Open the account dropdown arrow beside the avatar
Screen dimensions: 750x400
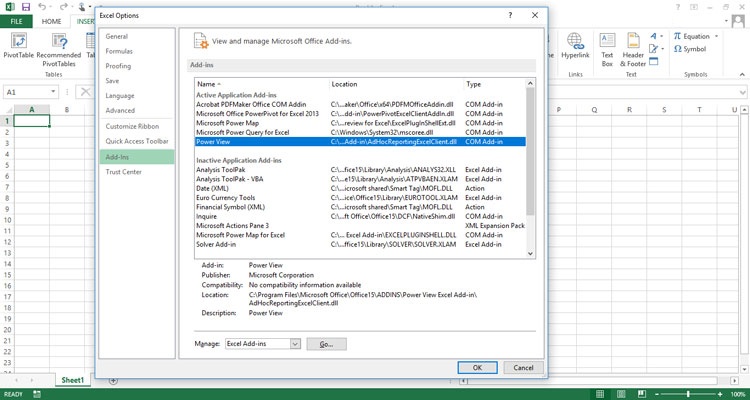point(727,21)
